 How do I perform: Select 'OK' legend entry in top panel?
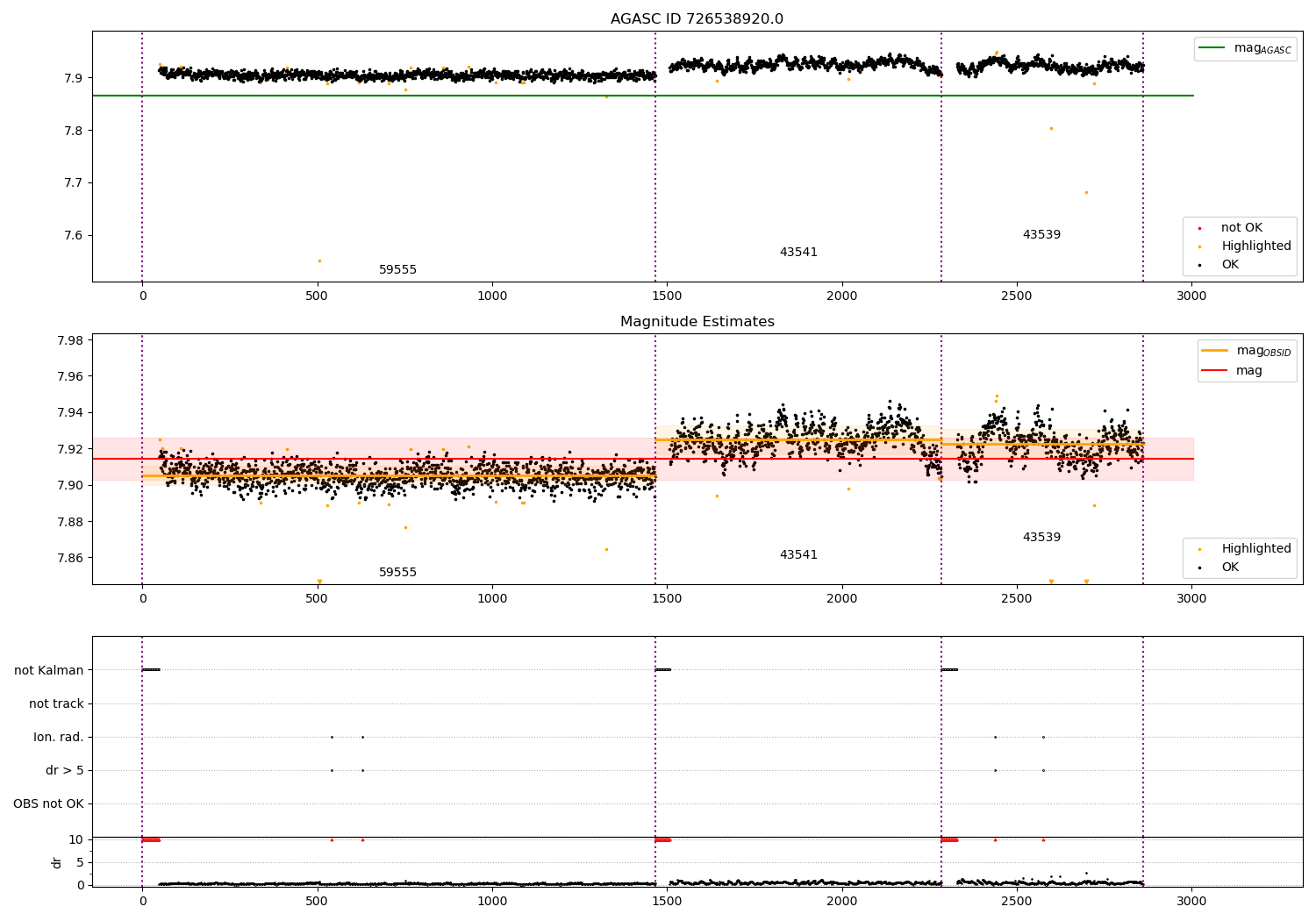(x=1230, y=265)
